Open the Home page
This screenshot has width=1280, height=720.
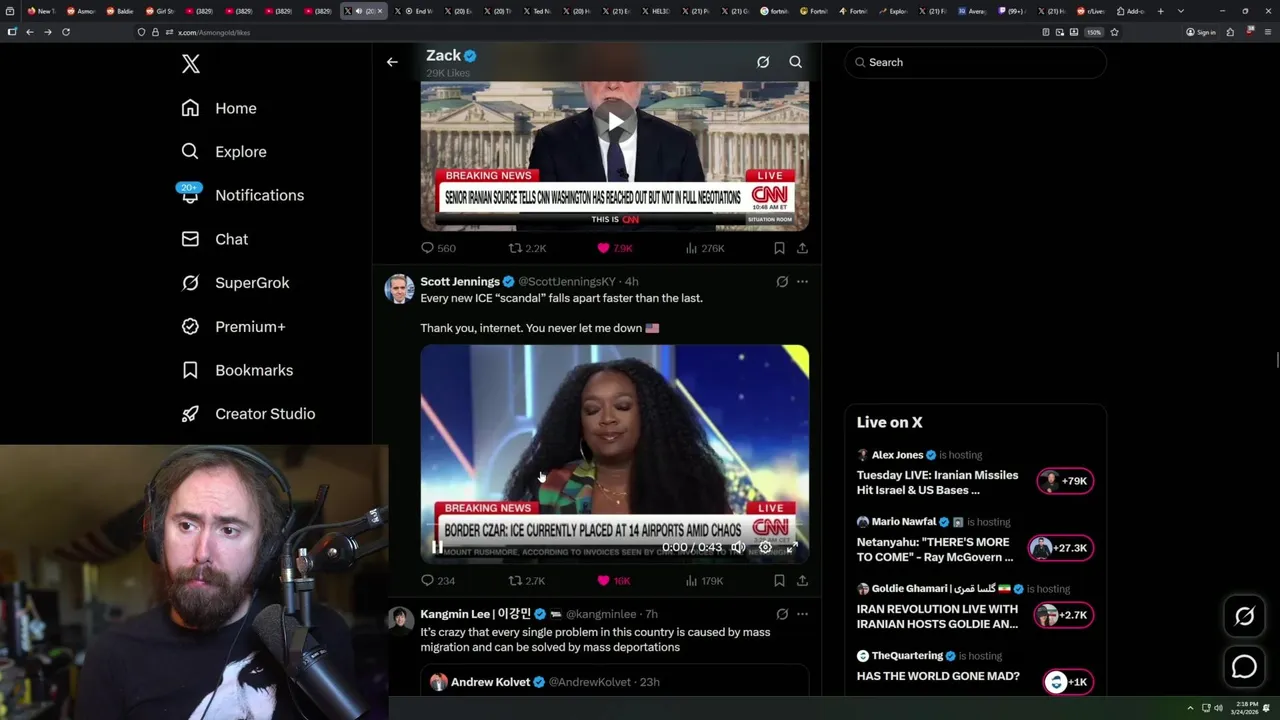pos(219,108)
